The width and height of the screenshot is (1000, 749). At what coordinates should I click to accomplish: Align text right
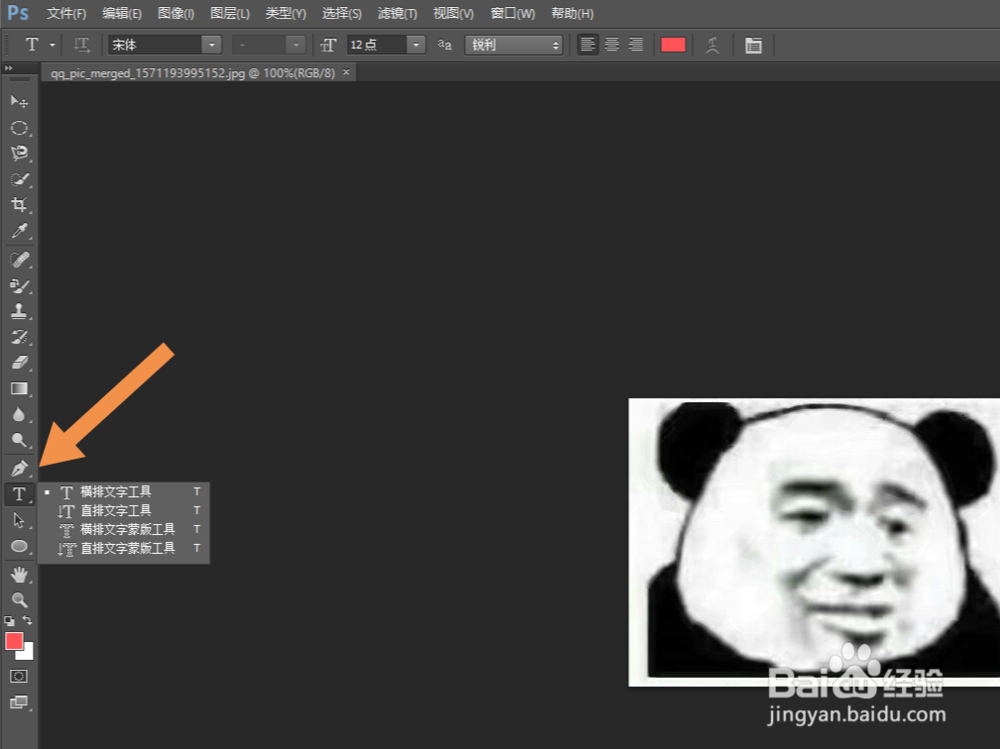(636, 45)
